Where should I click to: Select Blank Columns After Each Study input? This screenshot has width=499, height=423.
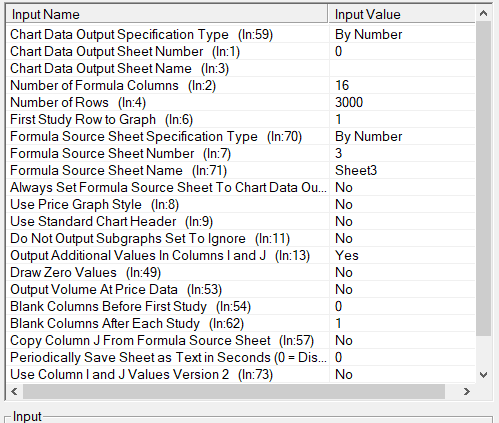[x=241, y=323]
